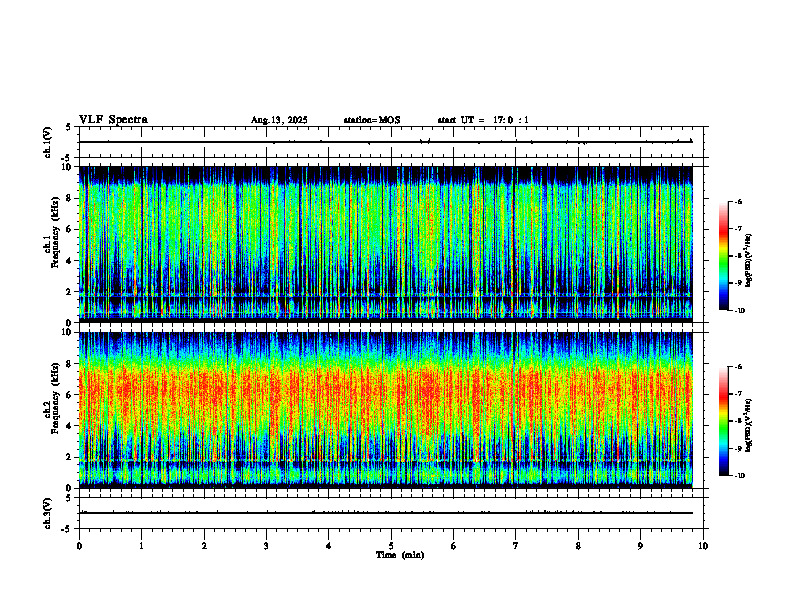Click the ch.3 voltage waveform trace panel
The width and height of the screenshot is (792, 612).
391,513
